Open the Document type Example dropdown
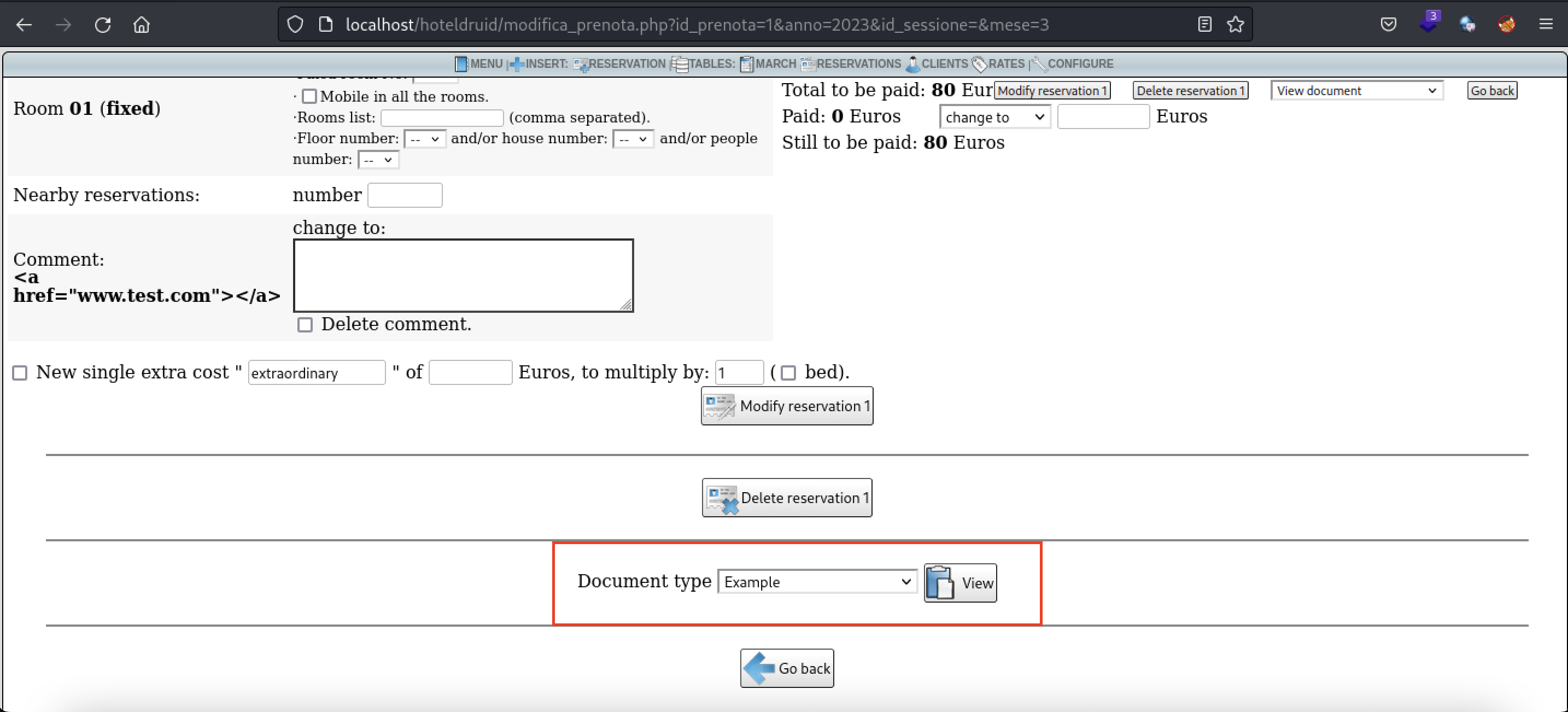The width and height of the screenshot is (1568, 712). pos(817,582)
